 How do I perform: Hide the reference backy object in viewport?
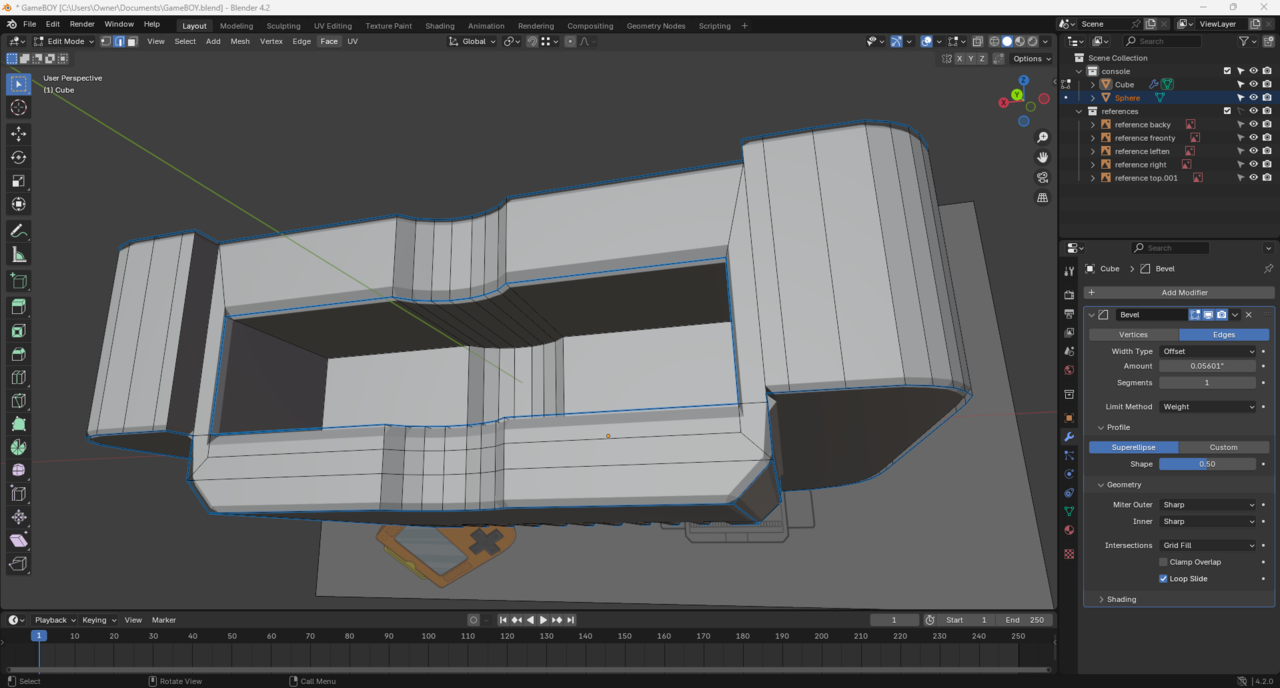click(1253, 125)
